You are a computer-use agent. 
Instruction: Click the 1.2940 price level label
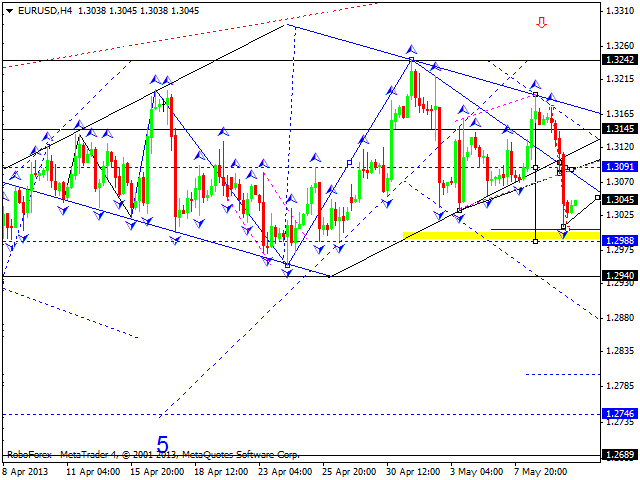click(x=620, y=275)
